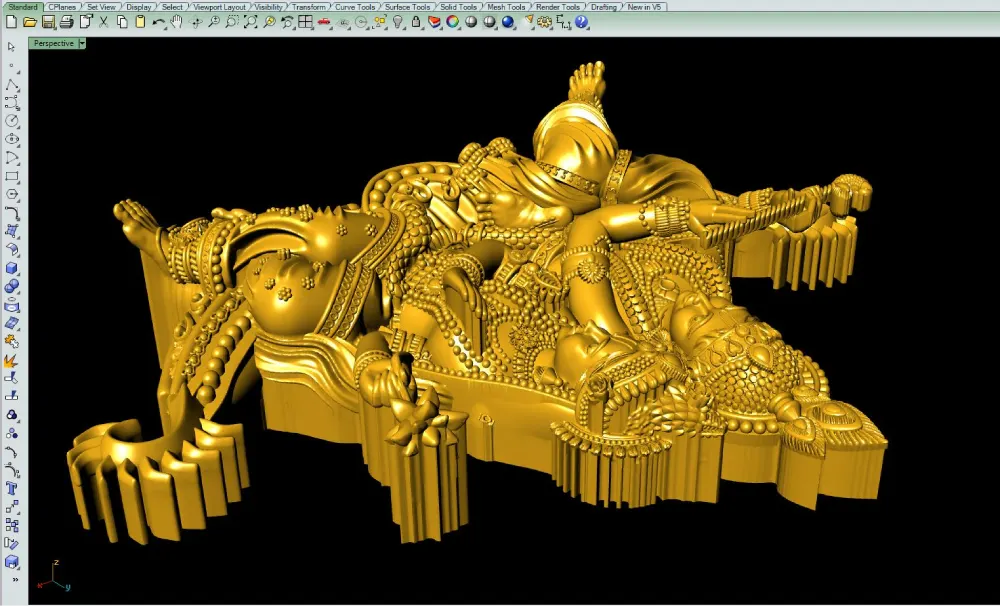Select the Rotate View tool

point(195,22)
